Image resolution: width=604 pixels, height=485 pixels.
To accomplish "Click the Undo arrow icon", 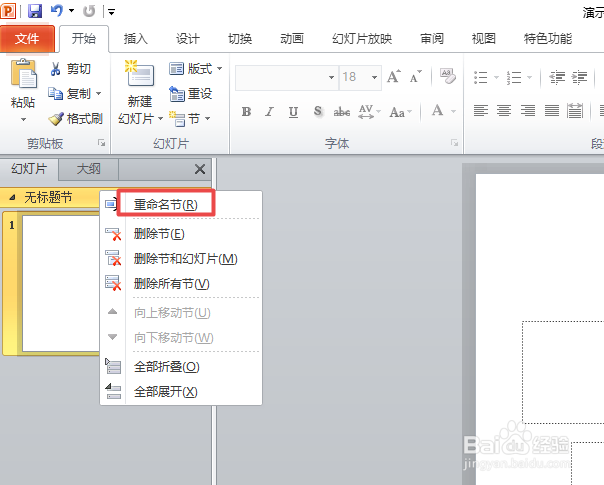I will click(56, 11).
